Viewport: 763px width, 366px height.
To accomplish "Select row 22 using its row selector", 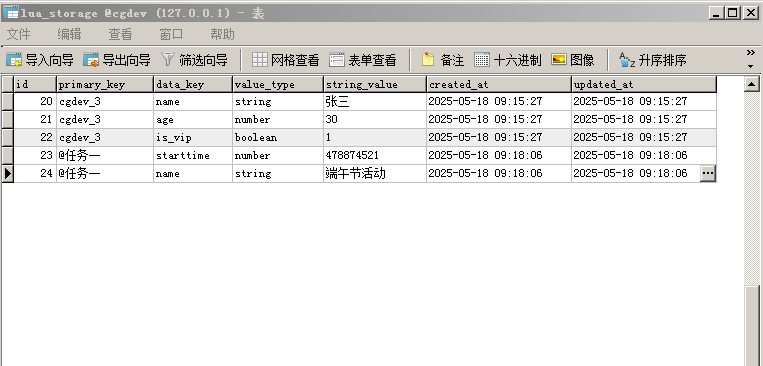I will point(7,137).
